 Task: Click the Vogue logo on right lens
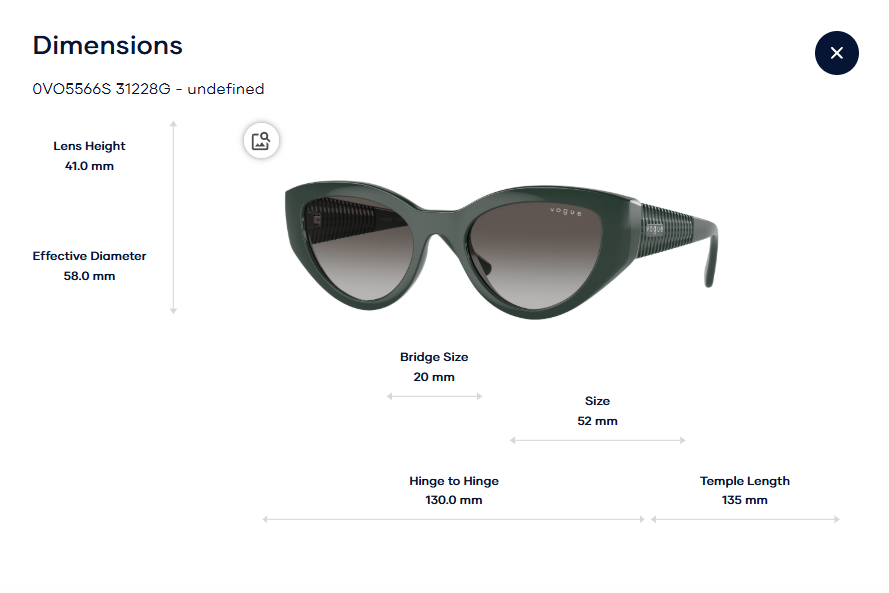click(x=564, y=212)
